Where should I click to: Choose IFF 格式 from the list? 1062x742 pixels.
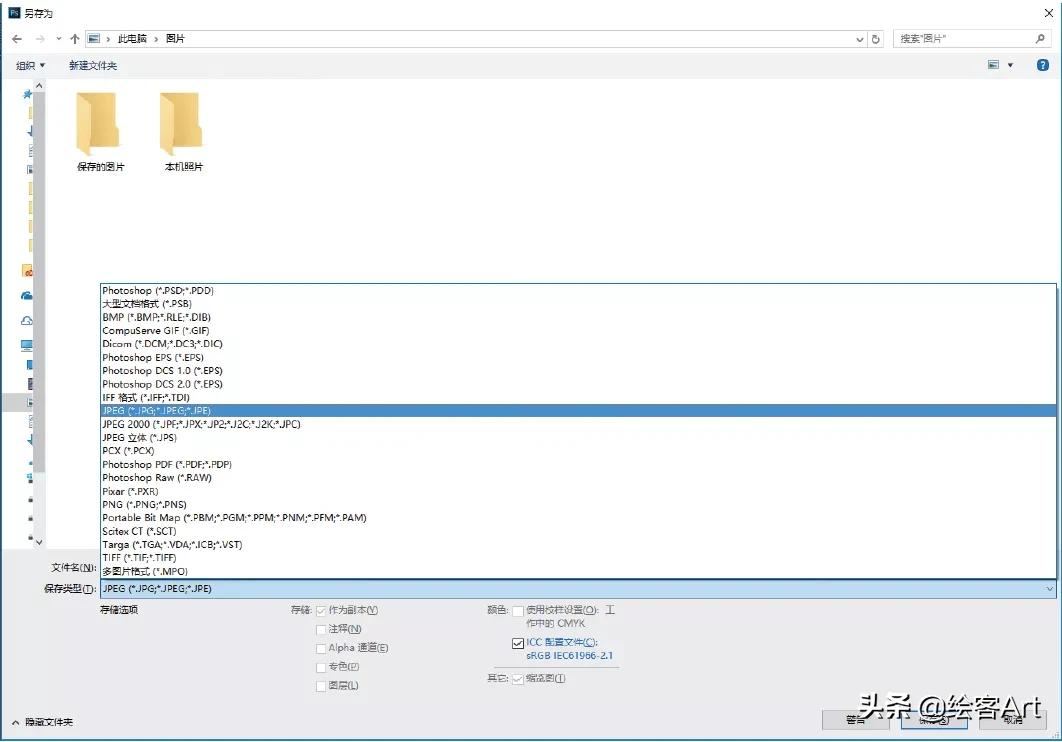pyautogui.click(x=578, y=397)
